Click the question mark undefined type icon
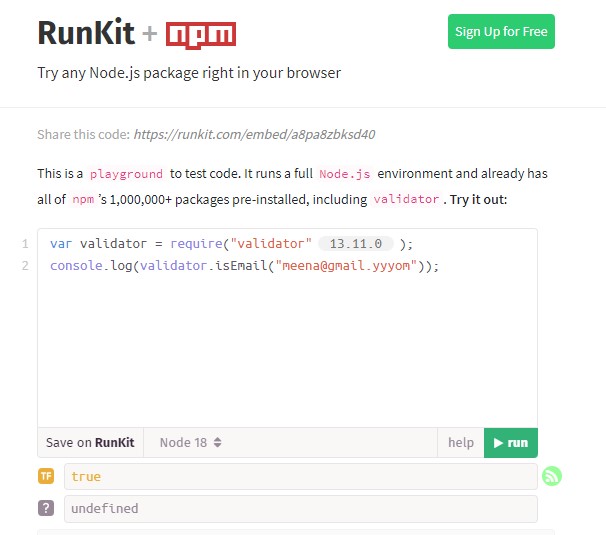The image size is (606, 535). click(46, 508)
